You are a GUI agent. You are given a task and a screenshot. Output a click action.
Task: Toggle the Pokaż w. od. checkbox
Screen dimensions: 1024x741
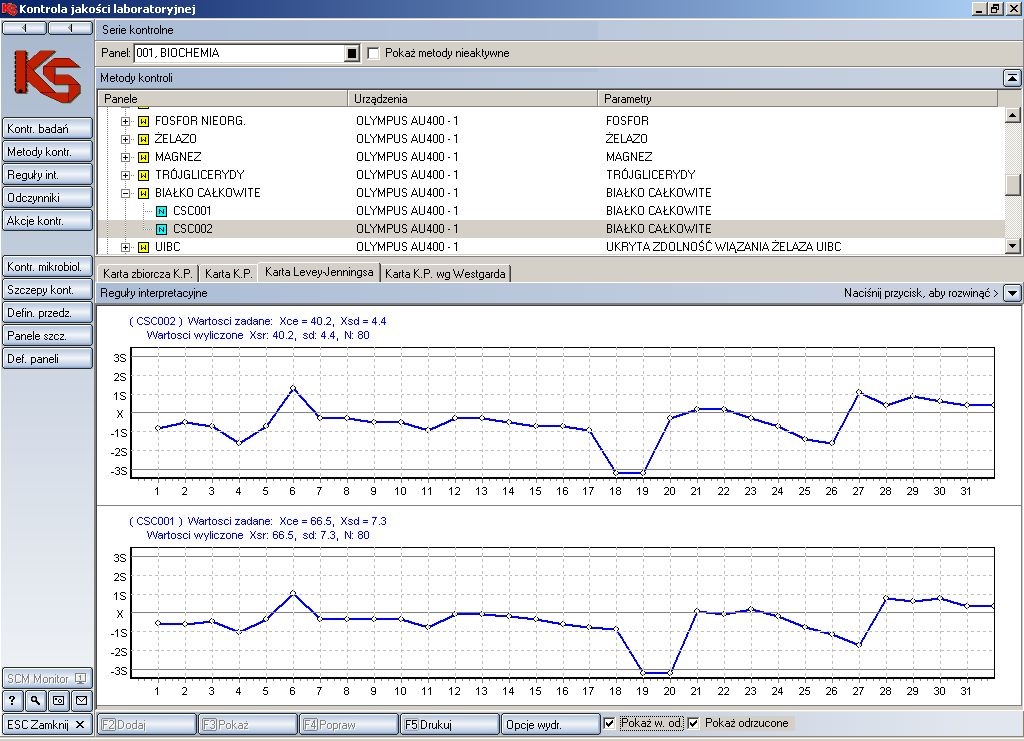611,724
